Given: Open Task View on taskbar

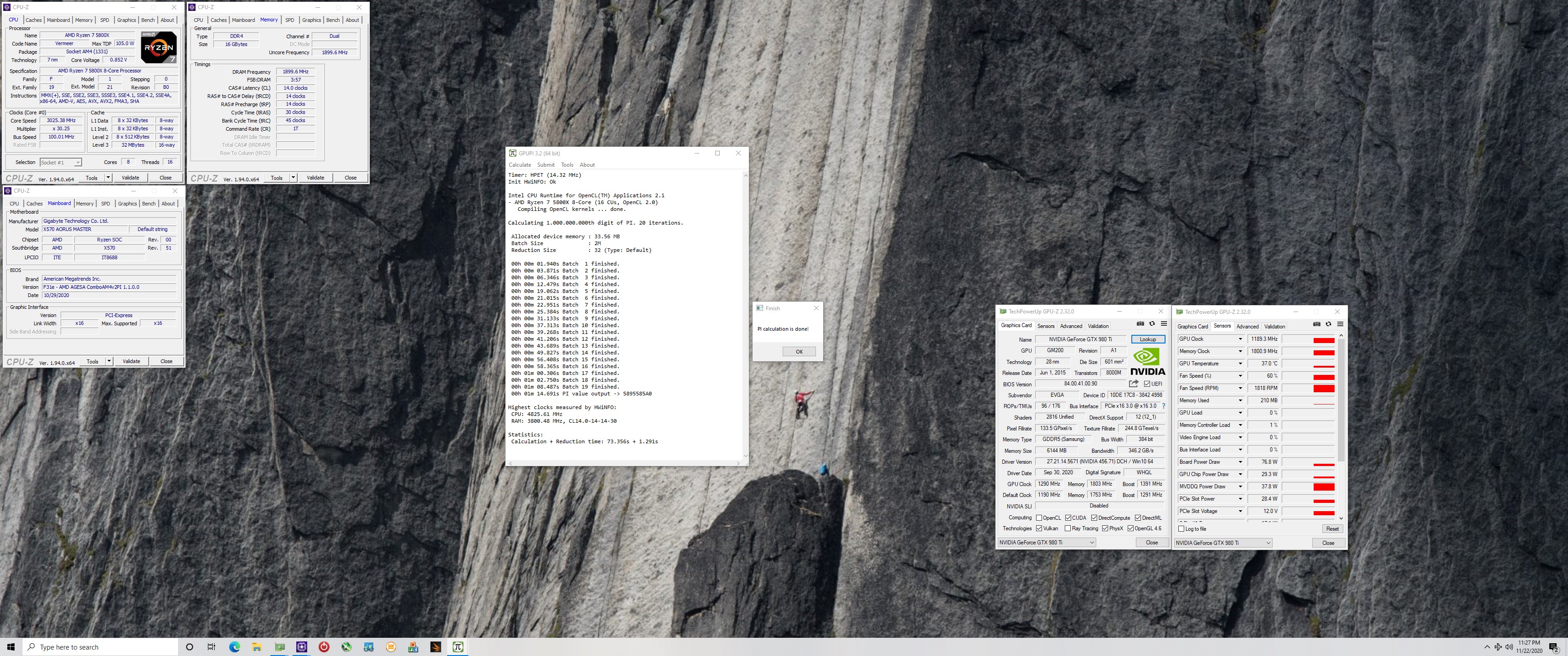Looking at the screenshot, I should coord(211,647).
